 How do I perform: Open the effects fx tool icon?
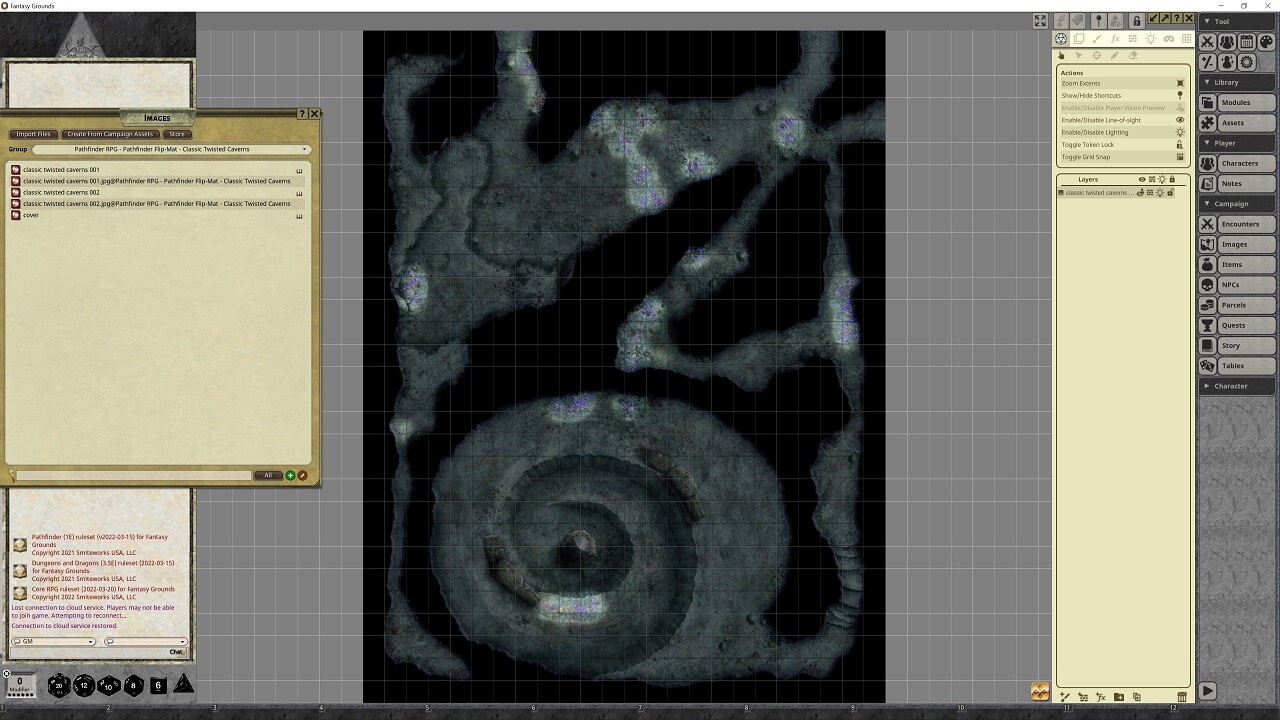(x=1114, y=38)
